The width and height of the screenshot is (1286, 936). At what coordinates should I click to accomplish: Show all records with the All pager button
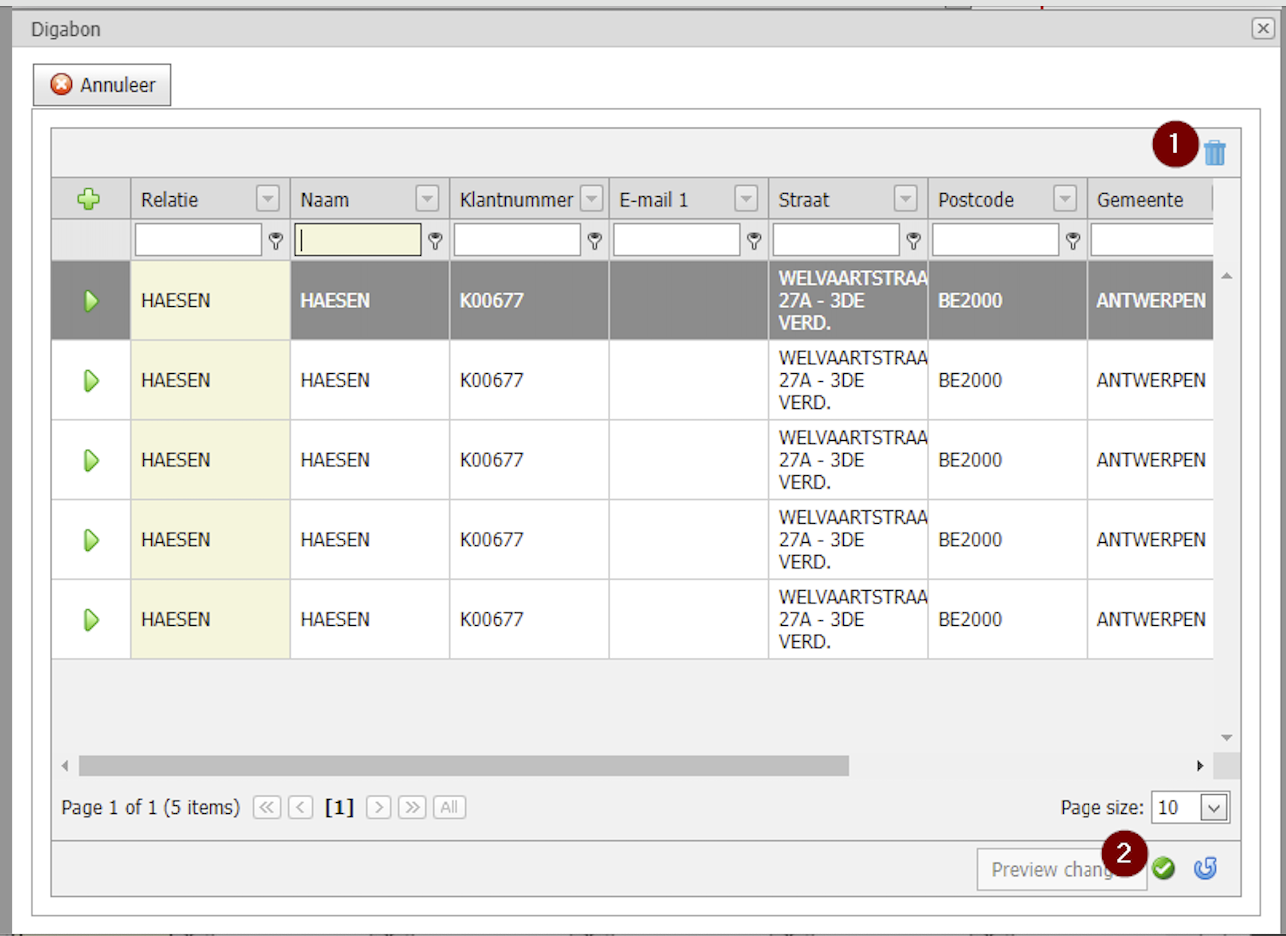click(x=448, y=807)
